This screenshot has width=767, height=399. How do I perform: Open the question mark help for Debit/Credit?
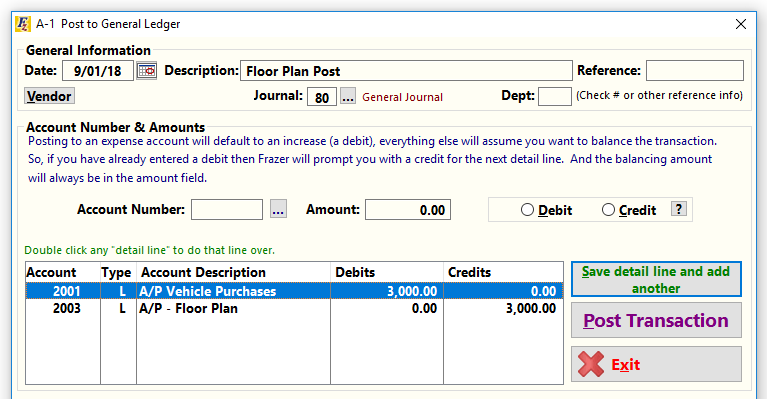click(678, 209)
